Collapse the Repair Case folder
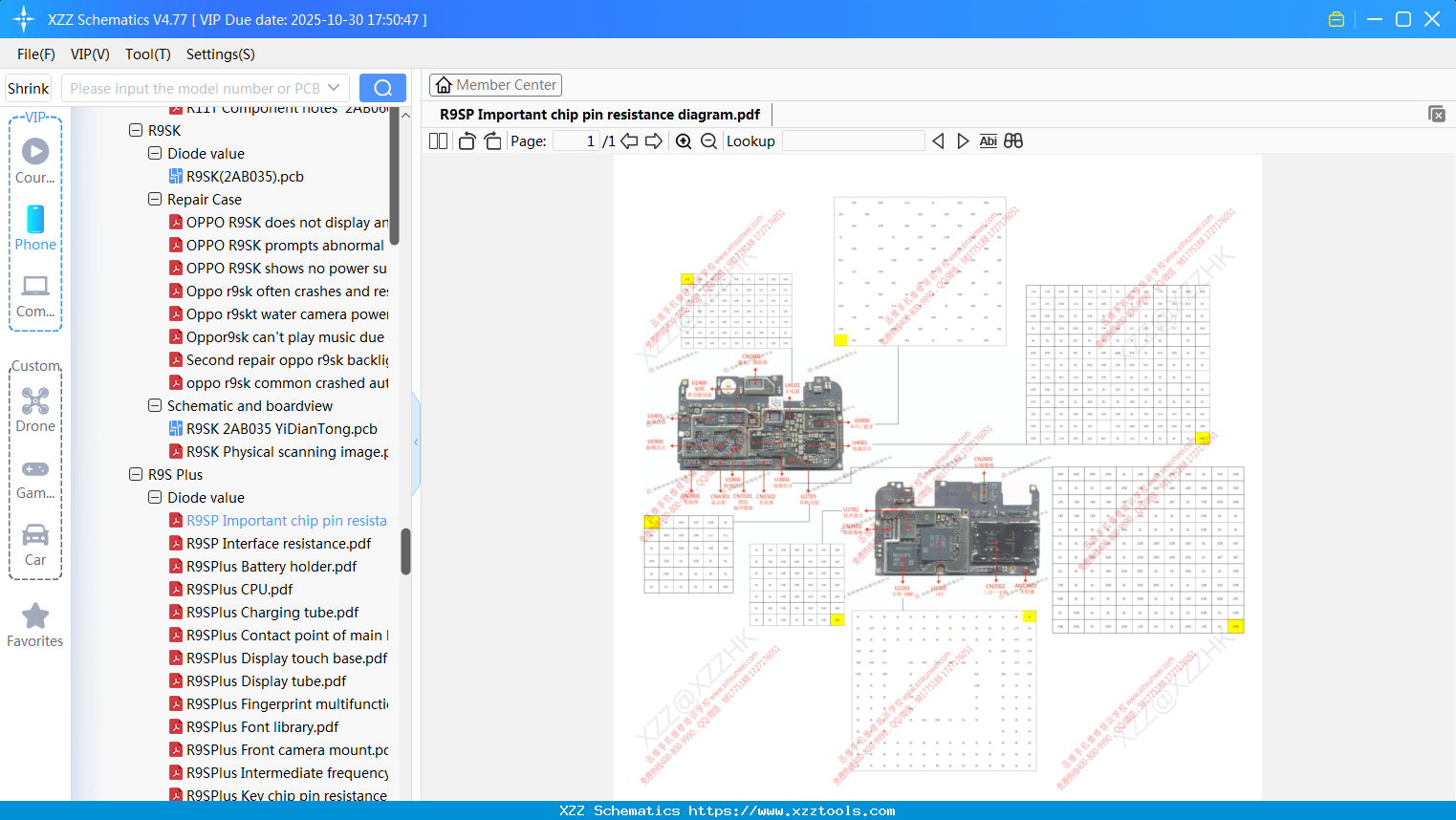The width and height of the screenshot is (1456, 820). pos(155,199)
